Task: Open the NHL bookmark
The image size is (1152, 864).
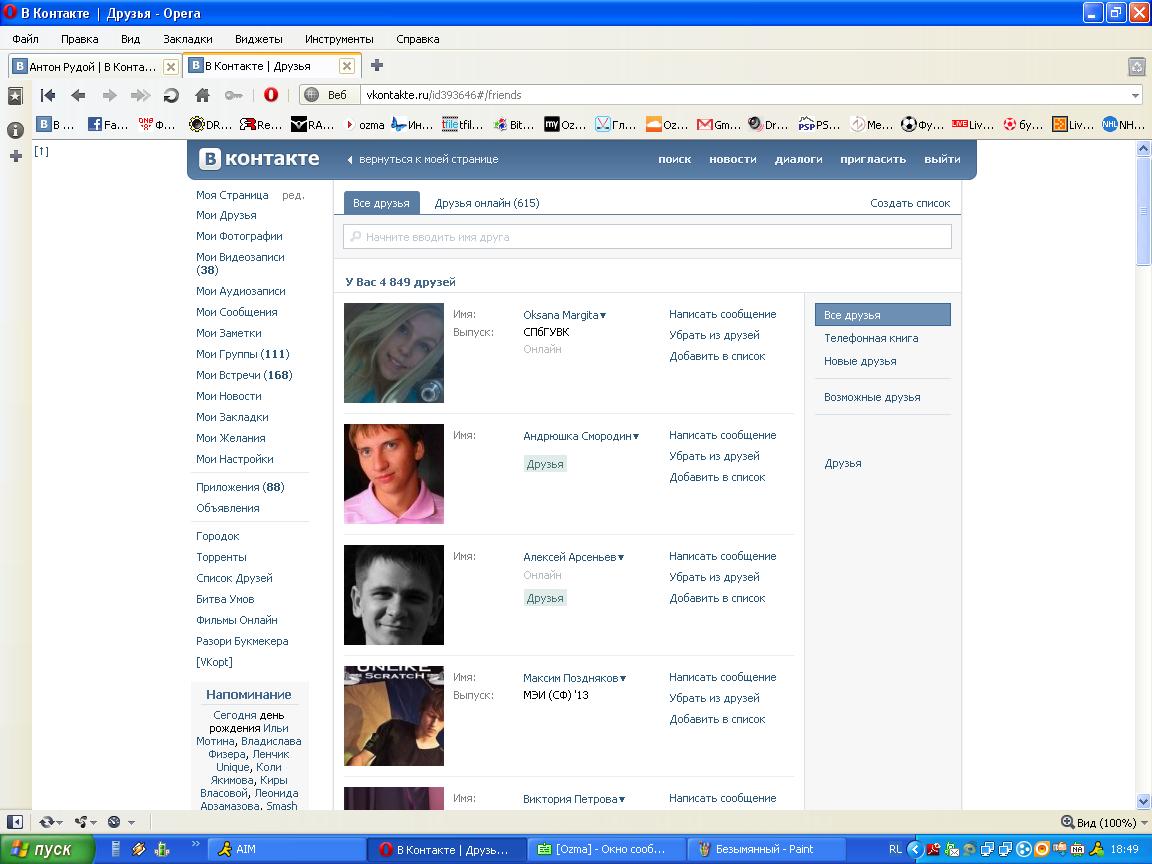Action: coord(1123,125)
